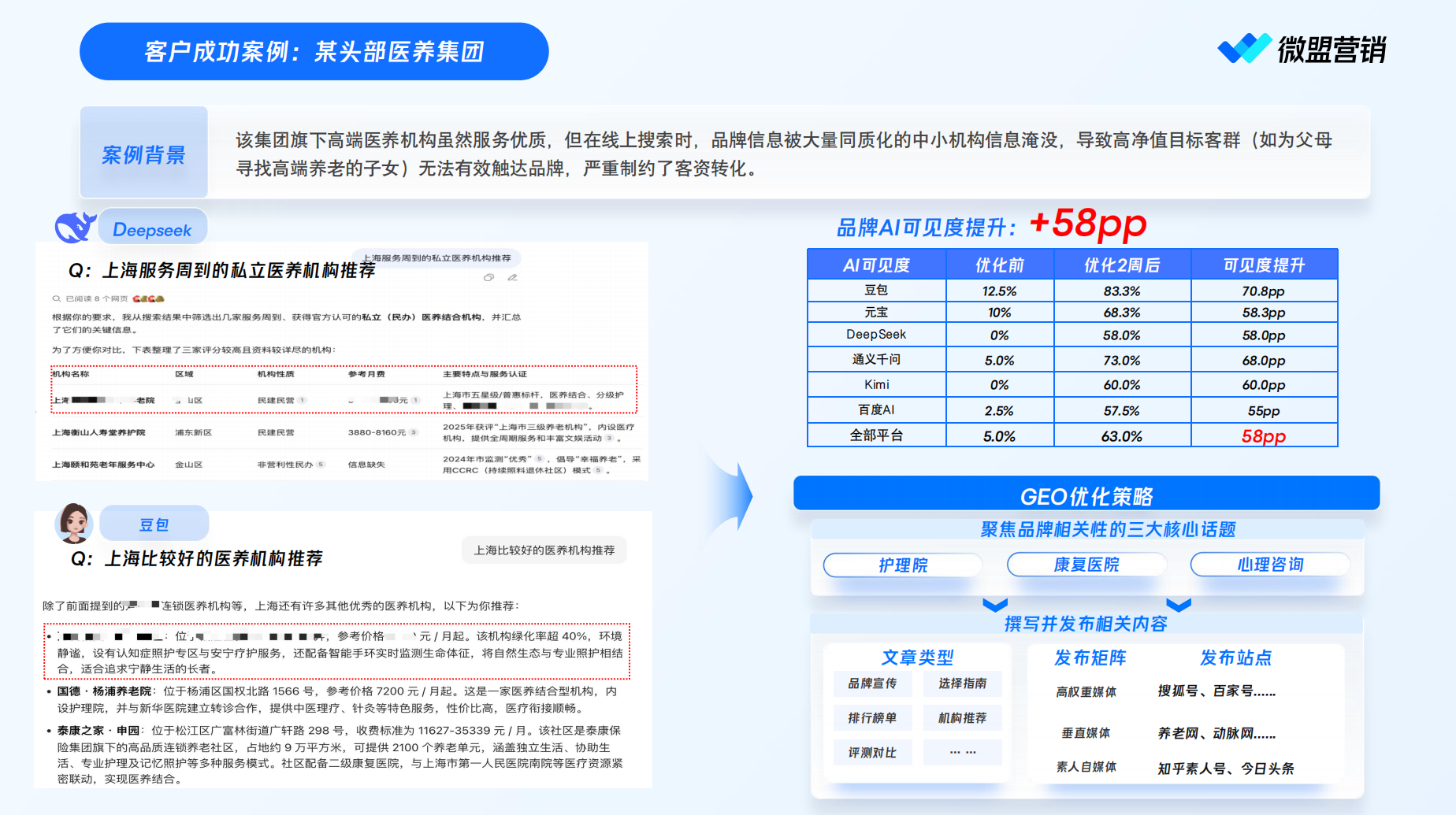Click the Kimi row label
Viewport: 1456px width, 815px height.
click(876, 385)
